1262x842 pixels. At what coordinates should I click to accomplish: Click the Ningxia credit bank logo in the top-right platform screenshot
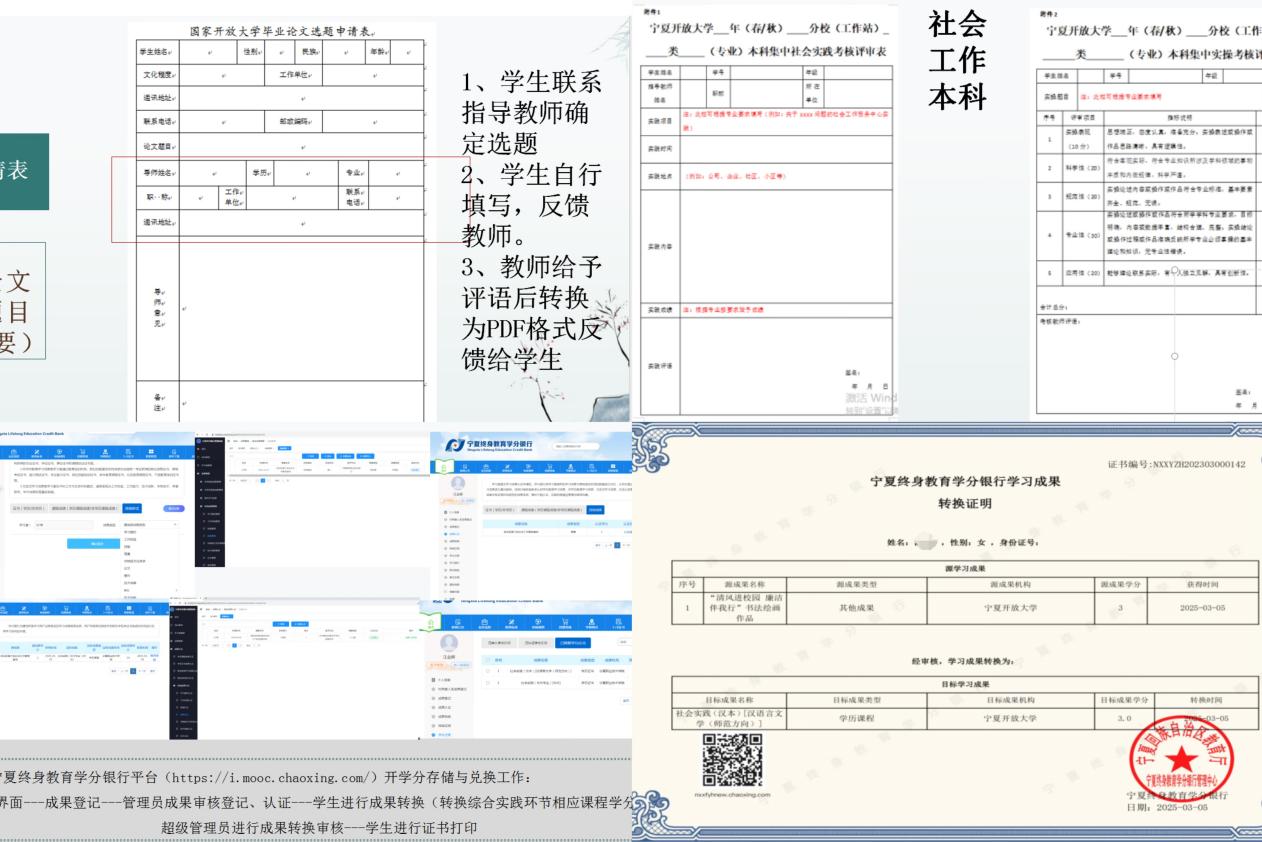click(490, 445)
